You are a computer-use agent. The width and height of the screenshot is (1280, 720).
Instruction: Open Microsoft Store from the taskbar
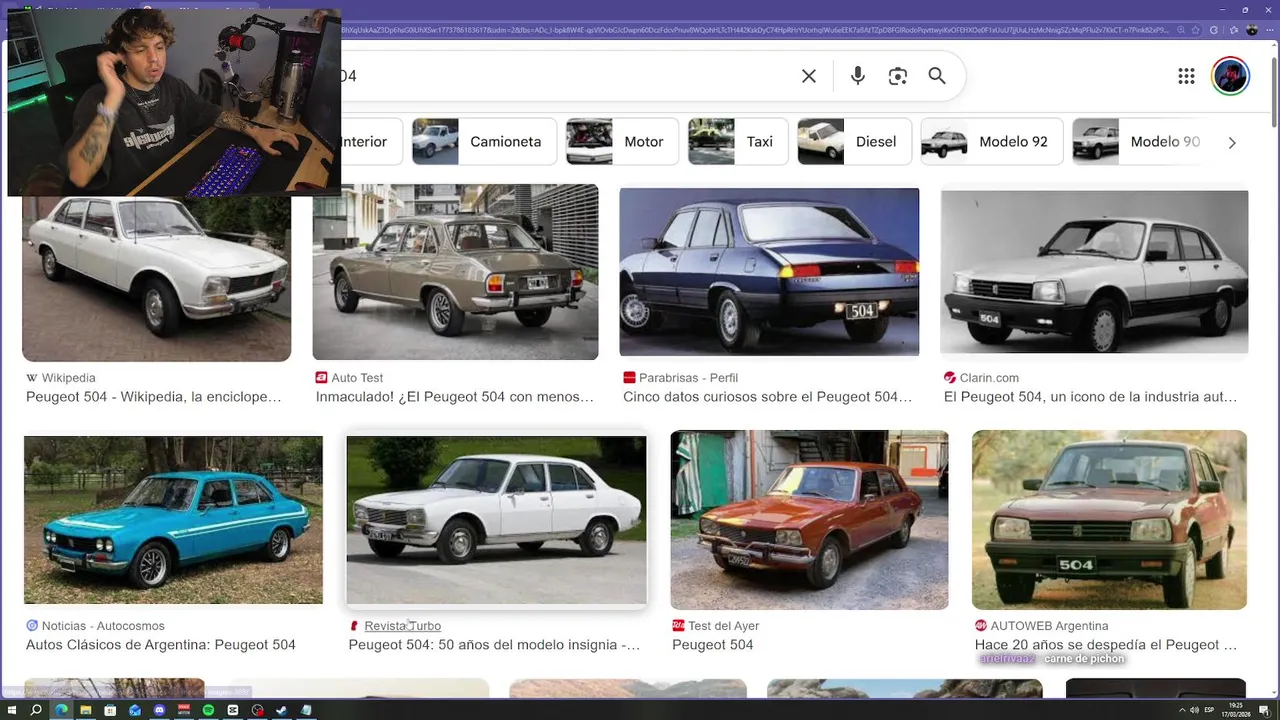pyautogui.click(x=110, y=710)
